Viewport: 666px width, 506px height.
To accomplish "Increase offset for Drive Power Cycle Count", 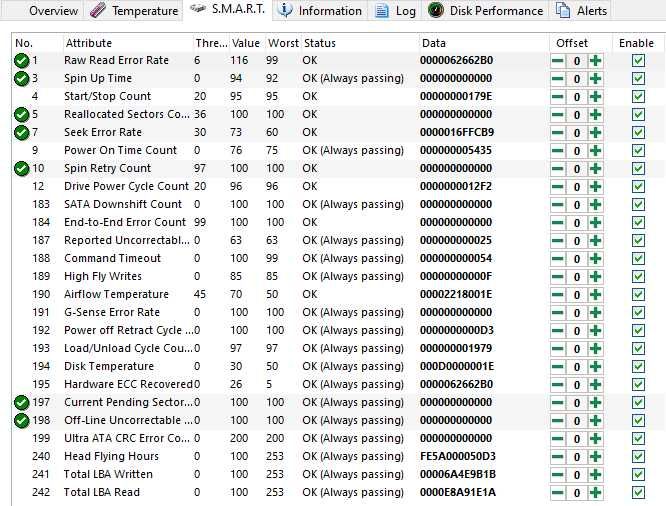I will pos(595,187).
